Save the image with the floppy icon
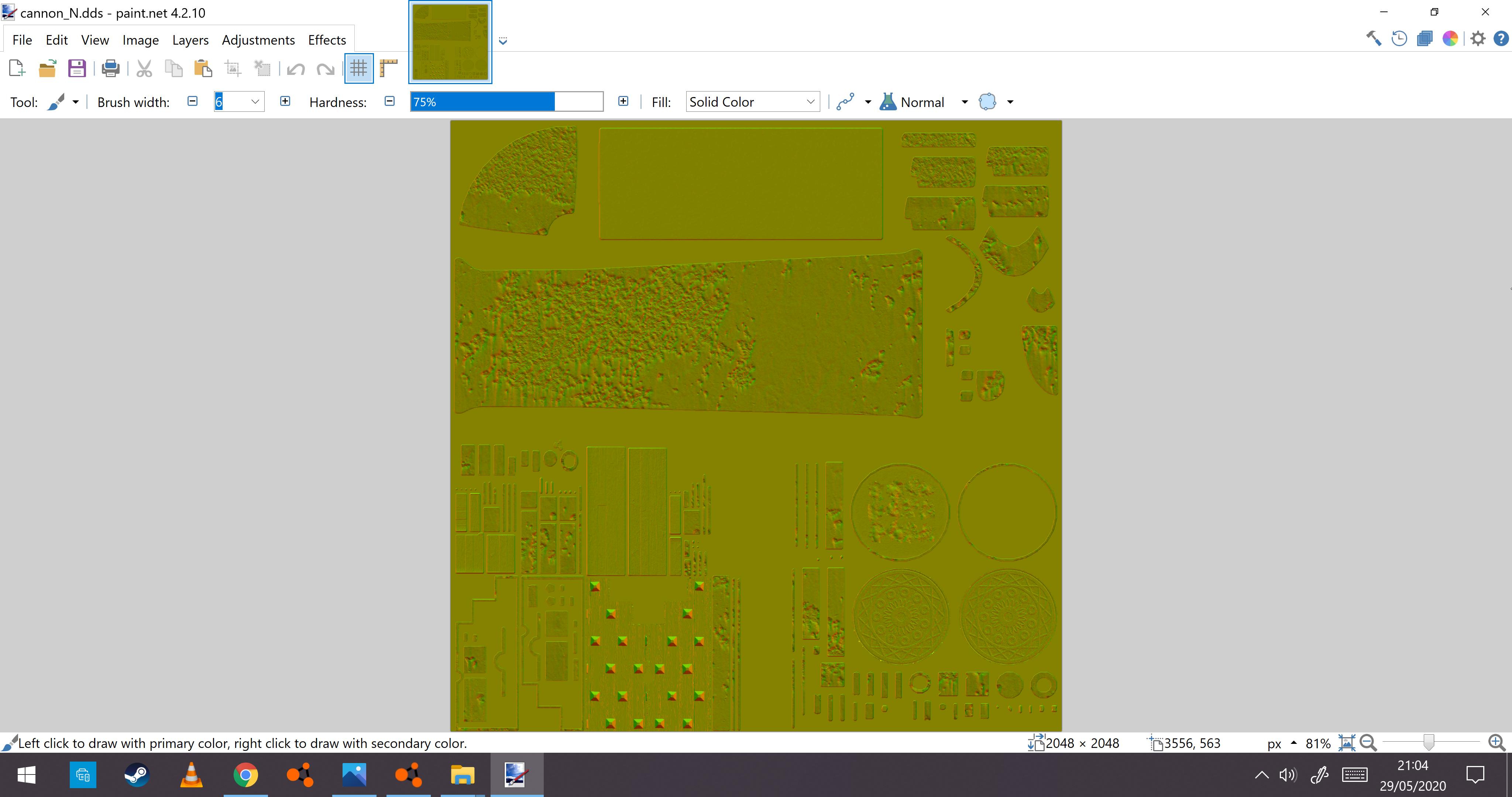 [77, 69]
